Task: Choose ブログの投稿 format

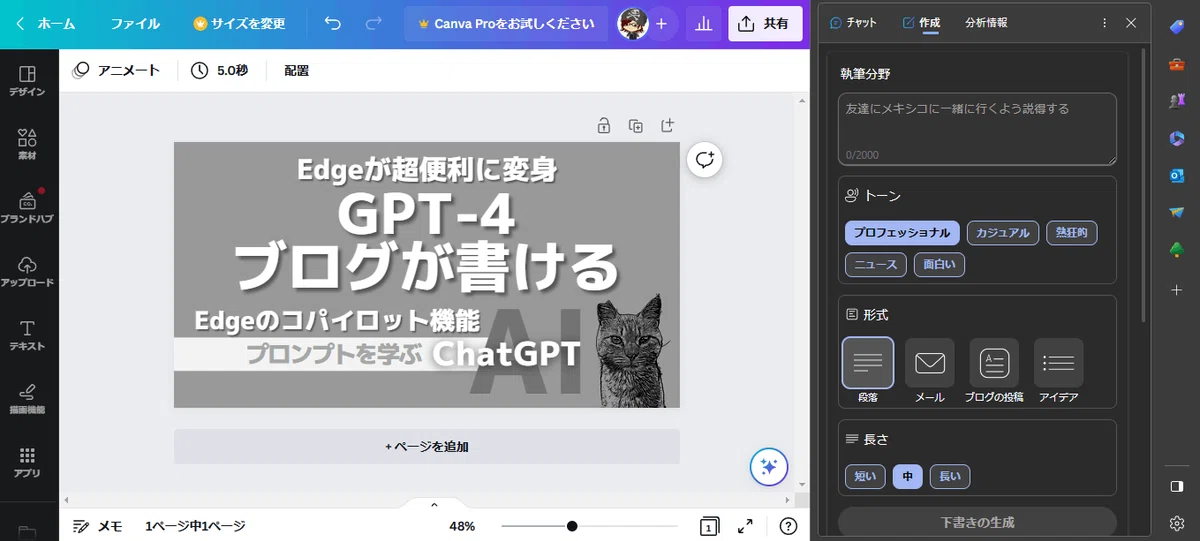Action: coord(994,370)
